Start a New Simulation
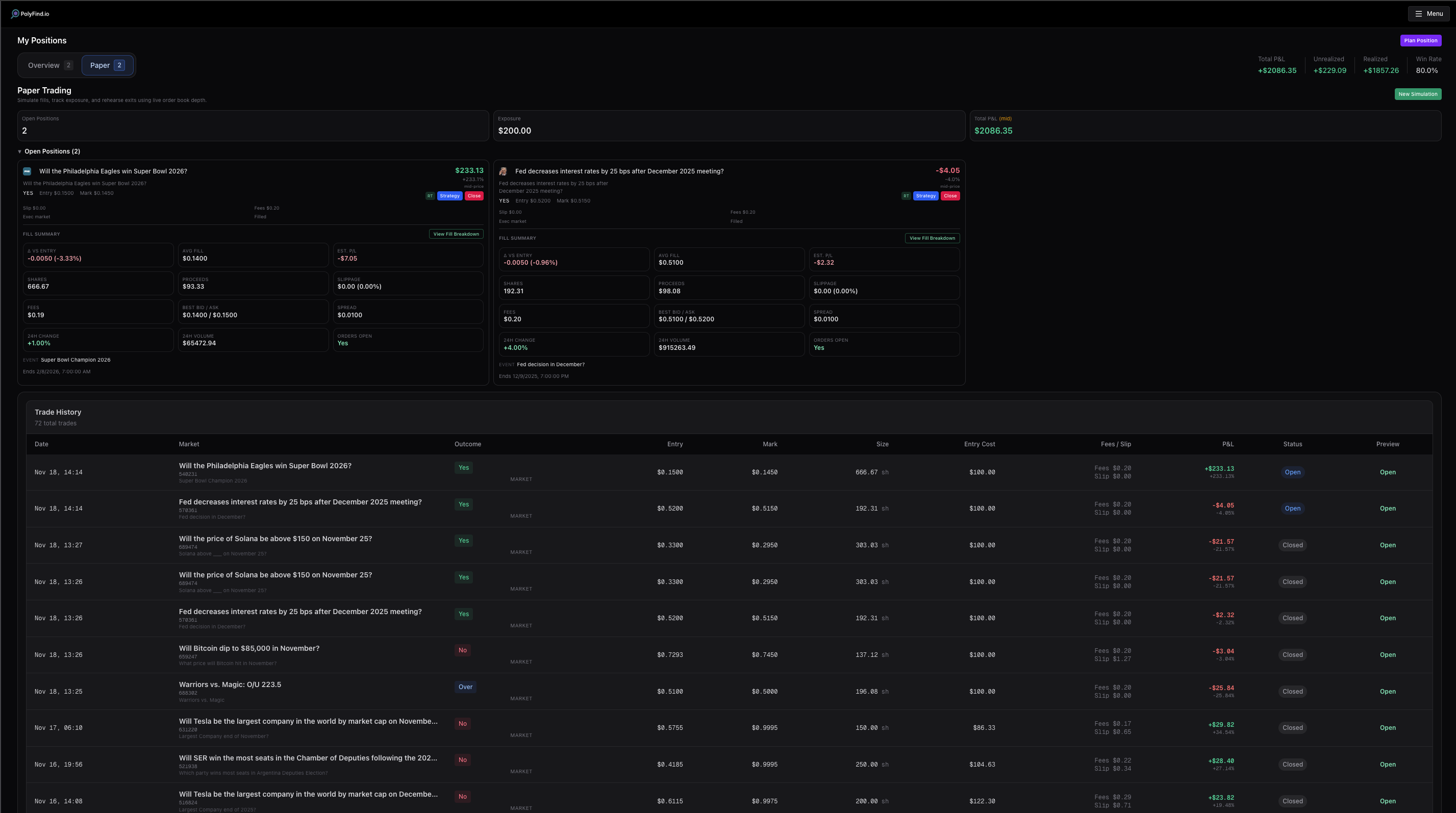This screenshot has width=1456, height=813. pos(1417,94)
